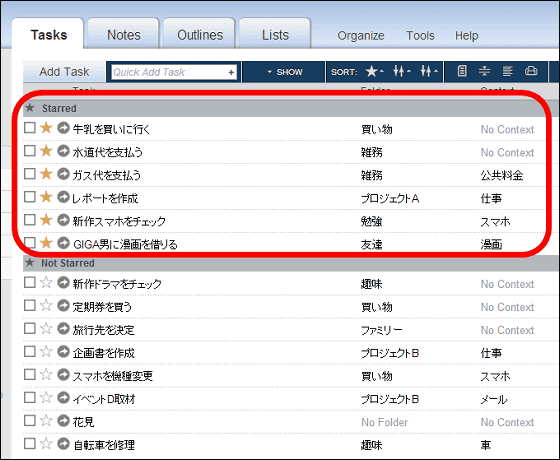Unstar the 牛乳を買いに行く task
The width and height of the screenshot is (560, 460).
[x=46, y=128]
